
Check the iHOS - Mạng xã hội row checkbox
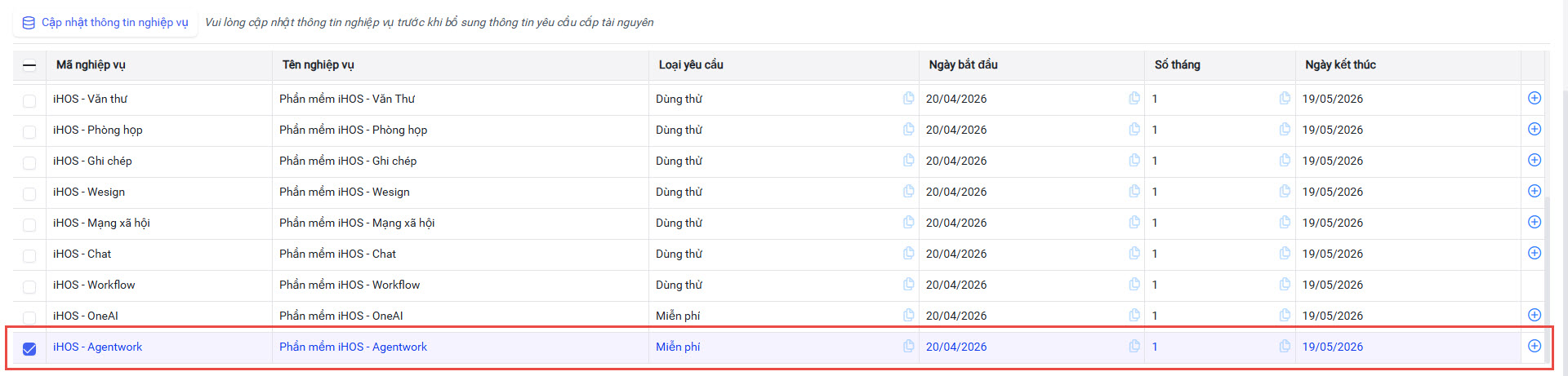(29, 224)
